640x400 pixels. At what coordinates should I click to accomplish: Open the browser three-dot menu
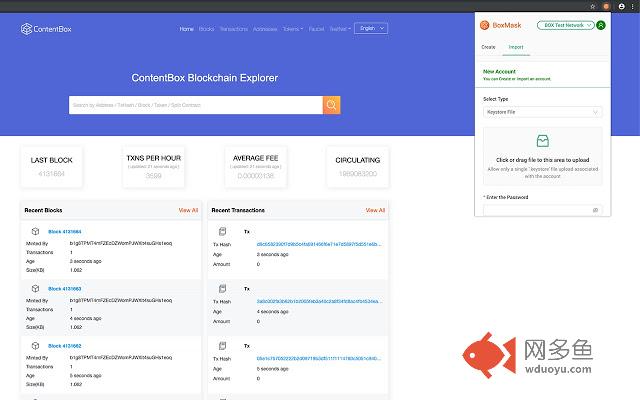(632, 6)
